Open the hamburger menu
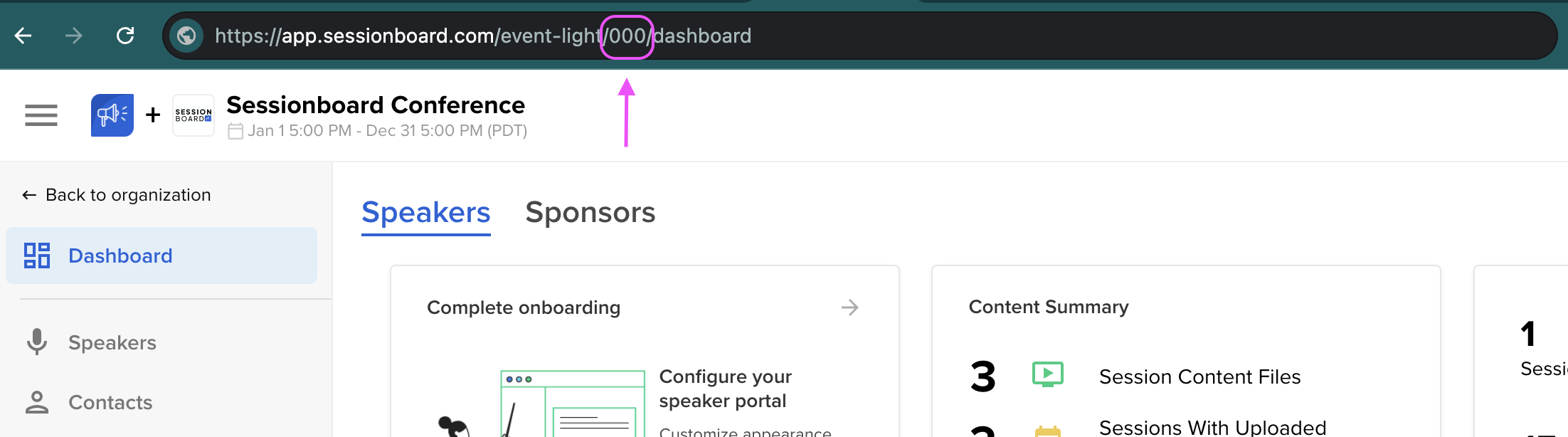1568x437 pixels. click(x=41, y=115)
